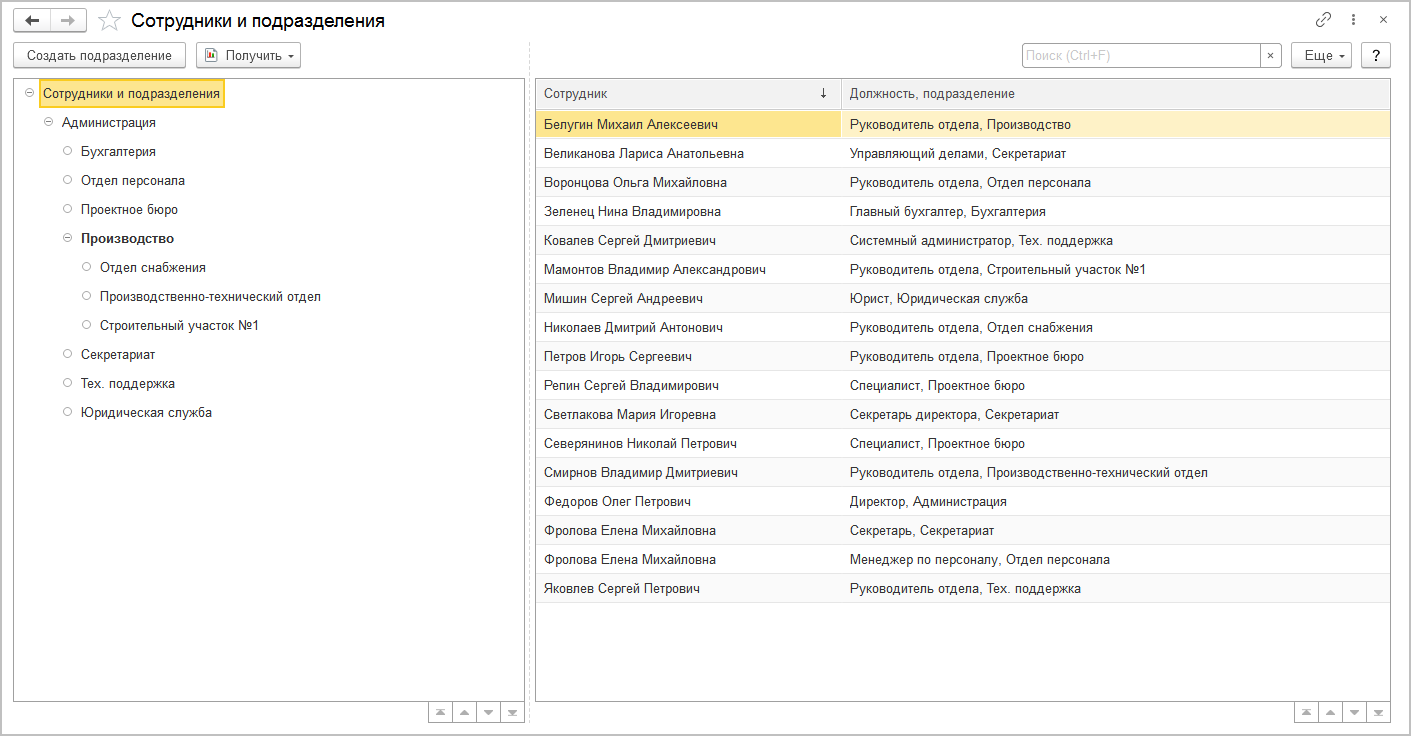Open the Еще menu
This screenshot has width=1411, height=736.
(x=1321, y=56)
